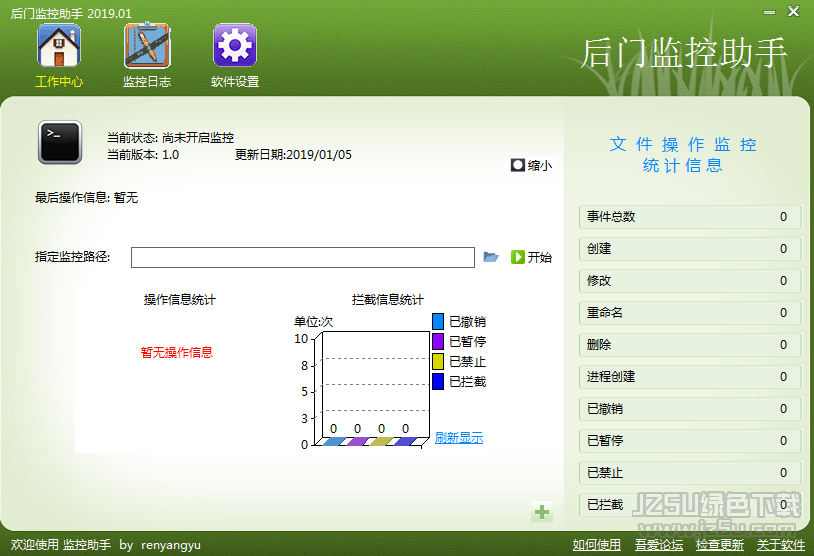Click the folder browse icon
Viewport: 814px width, 556px height.
click(491, 257)
